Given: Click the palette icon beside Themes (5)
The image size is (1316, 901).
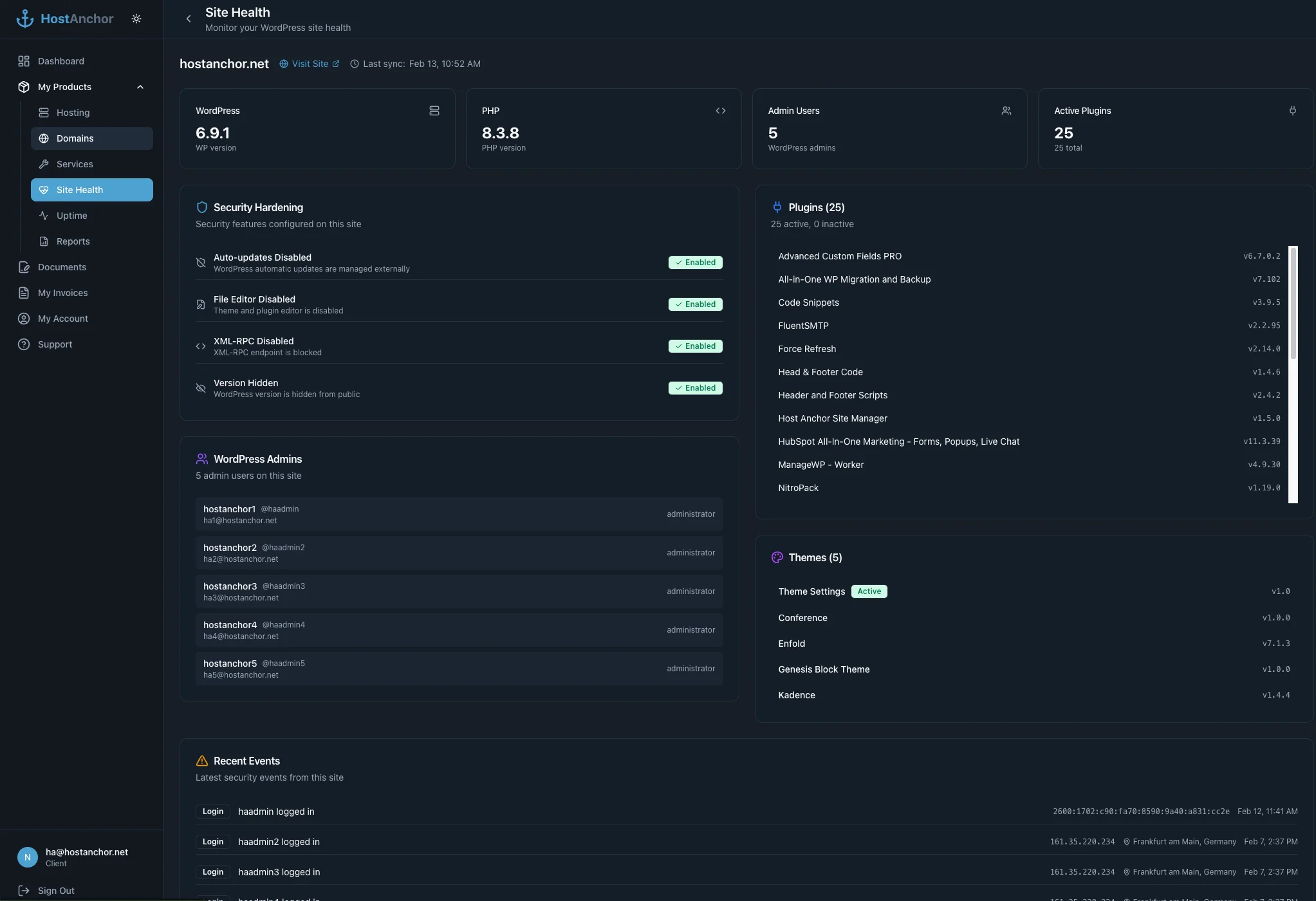Looking at the screenshot, I should [777, 557].
